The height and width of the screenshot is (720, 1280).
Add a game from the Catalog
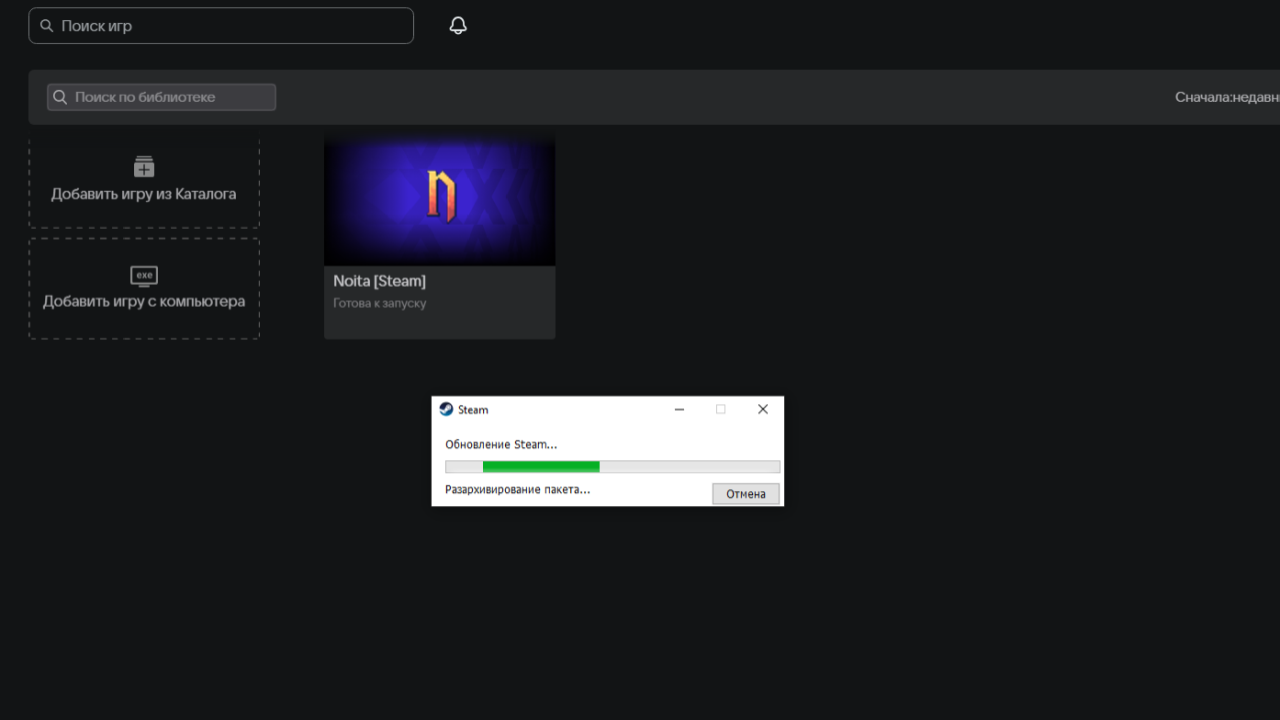point(144,180)
